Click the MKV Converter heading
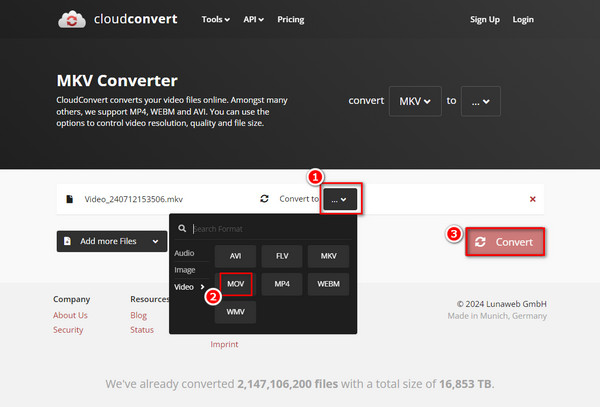Screen dimensions: 600x407 (x=117, y=81)
